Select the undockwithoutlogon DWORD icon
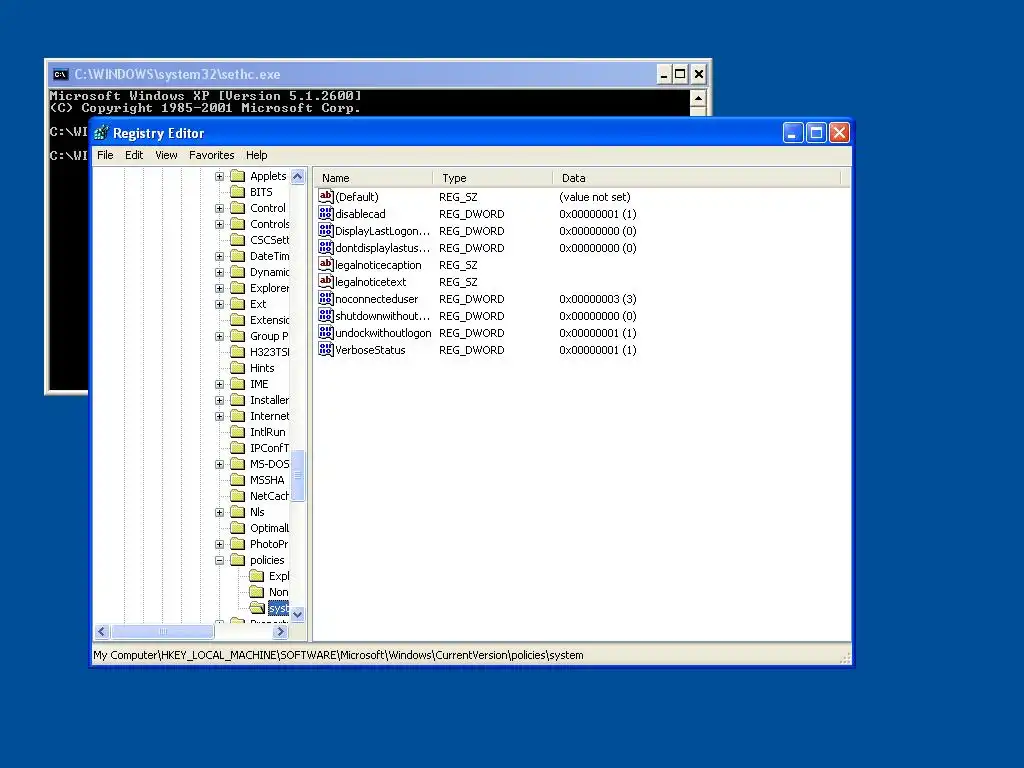 coord(326,332)
